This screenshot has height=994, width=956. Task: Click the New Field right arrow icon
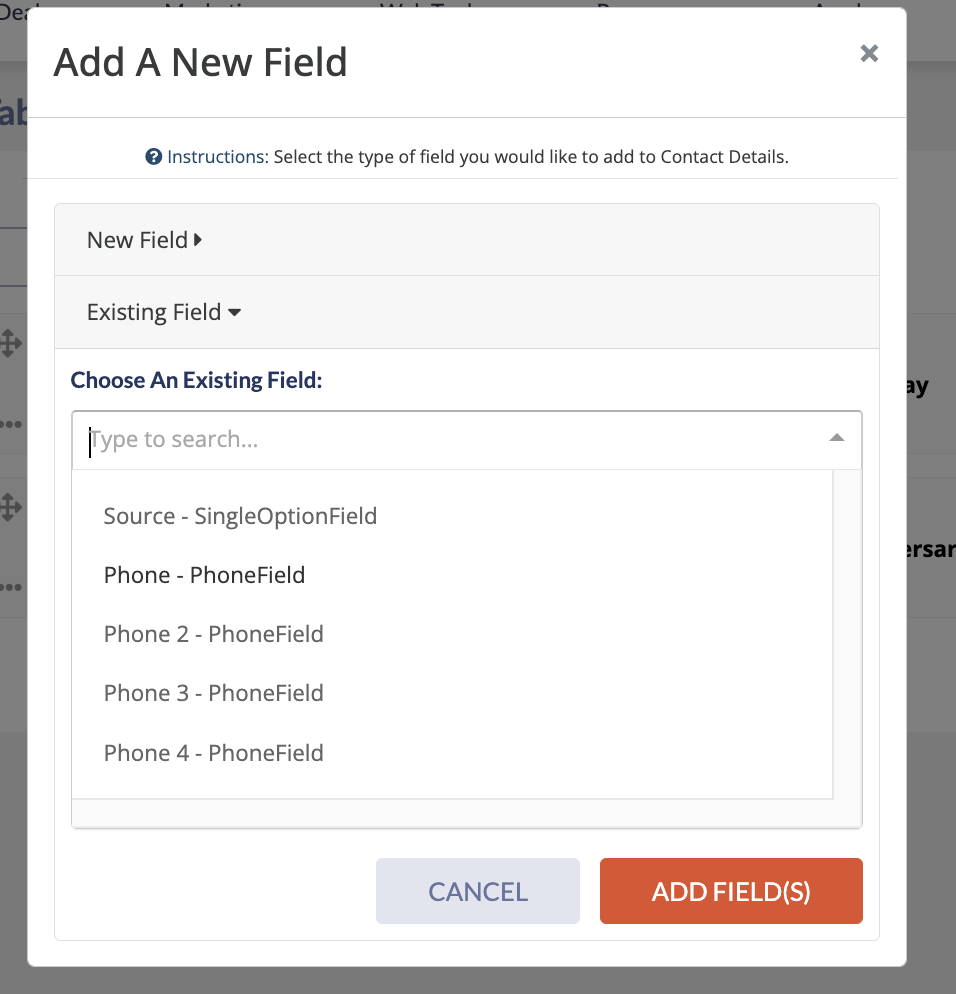[198, 240]
